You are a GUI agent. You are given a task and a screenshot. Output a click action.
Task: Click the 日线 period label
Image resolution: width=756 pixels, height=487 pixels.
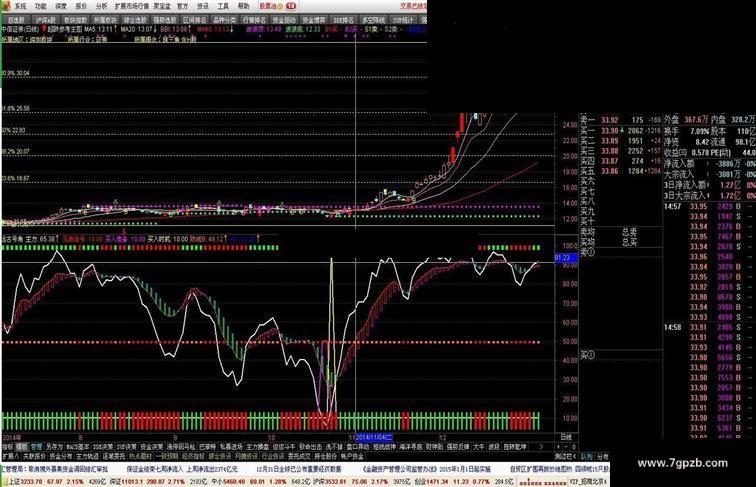(566, 437)
